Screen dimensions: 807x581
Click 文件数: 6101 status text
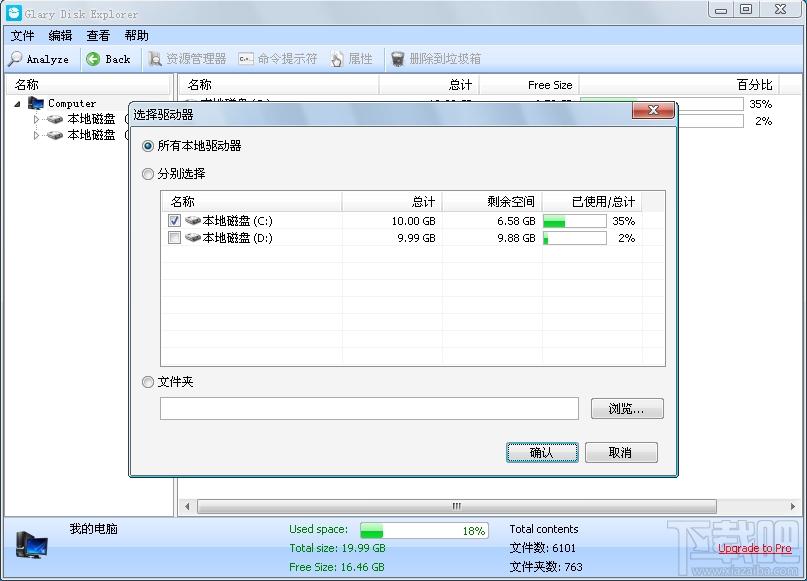pos(542,548)
